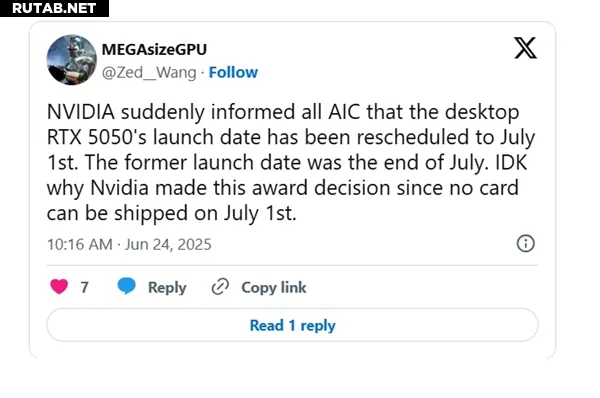
Task: Click the like count number 7
Action: (85, 287)
